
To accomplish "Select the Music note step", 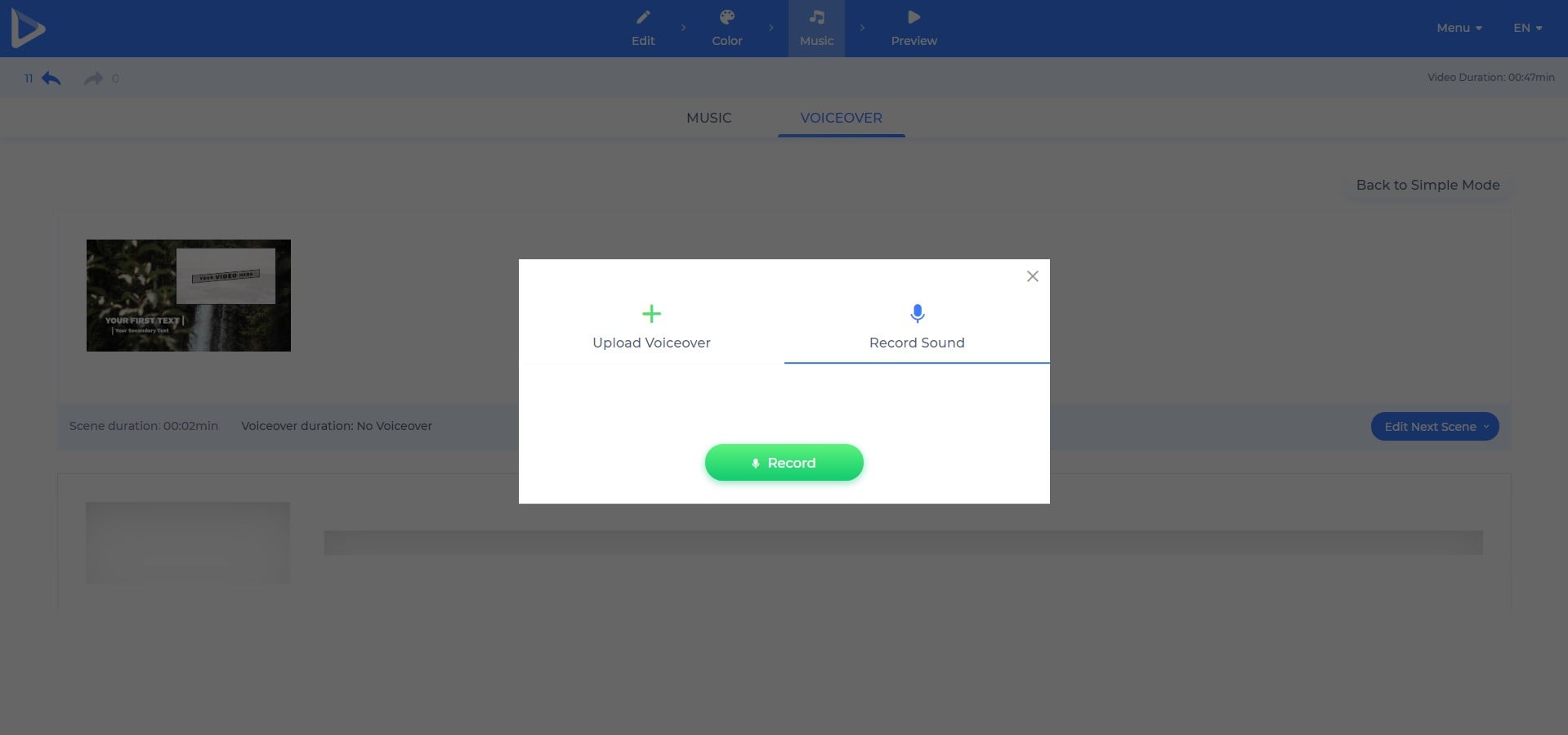I will (x=816, y=18).
